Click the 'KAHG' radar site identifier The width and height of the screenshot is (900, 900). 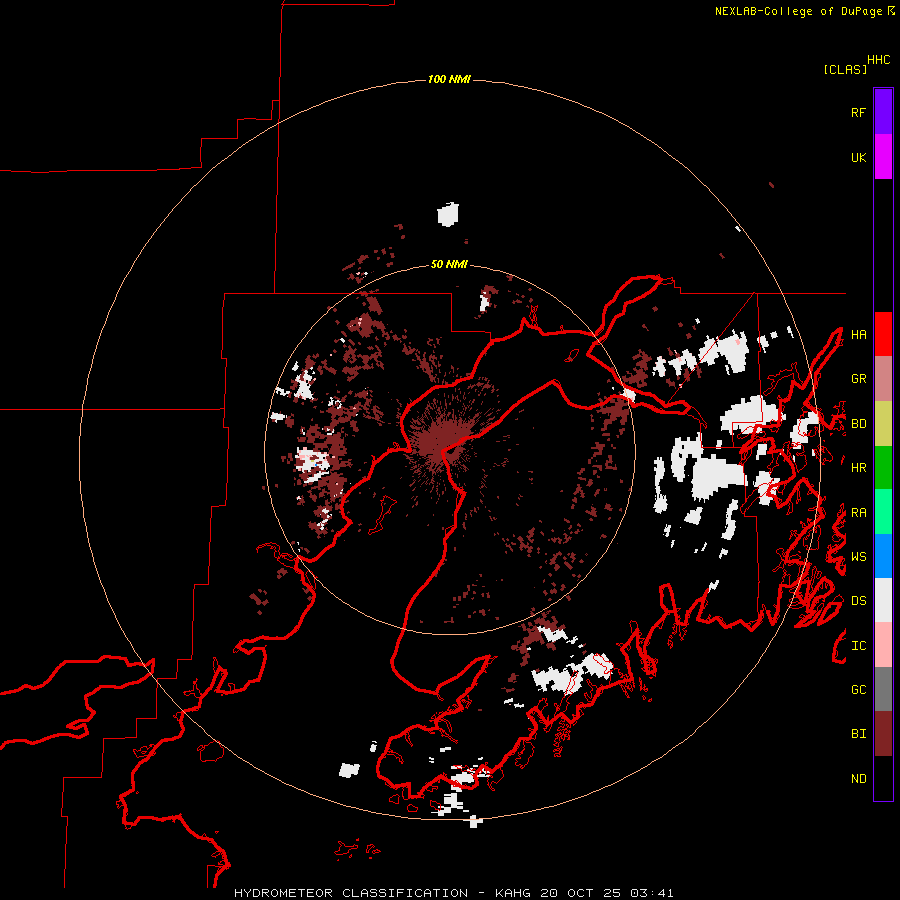coord(513,893)
